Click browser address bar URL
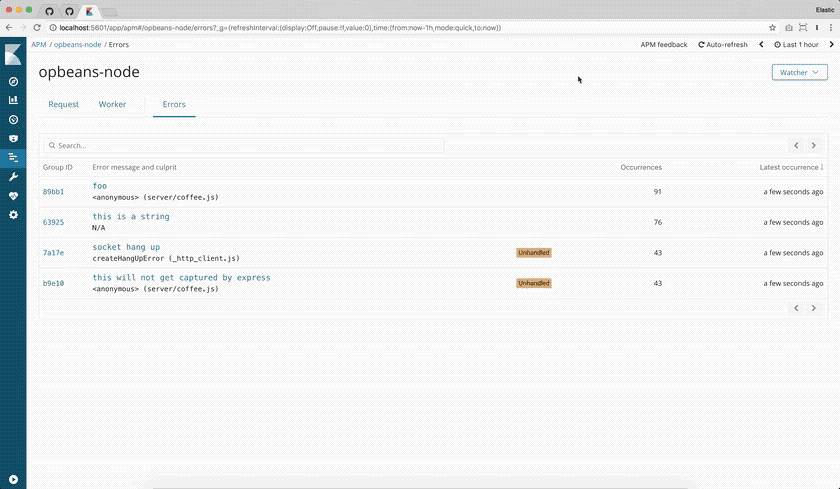 tap(280, 28)
